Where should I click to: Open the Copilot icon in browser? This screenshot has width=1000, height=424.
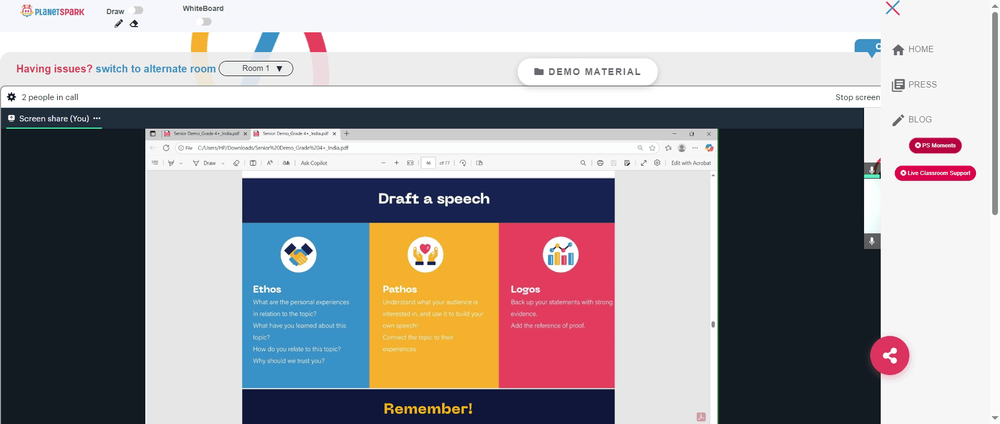[709, 148]
